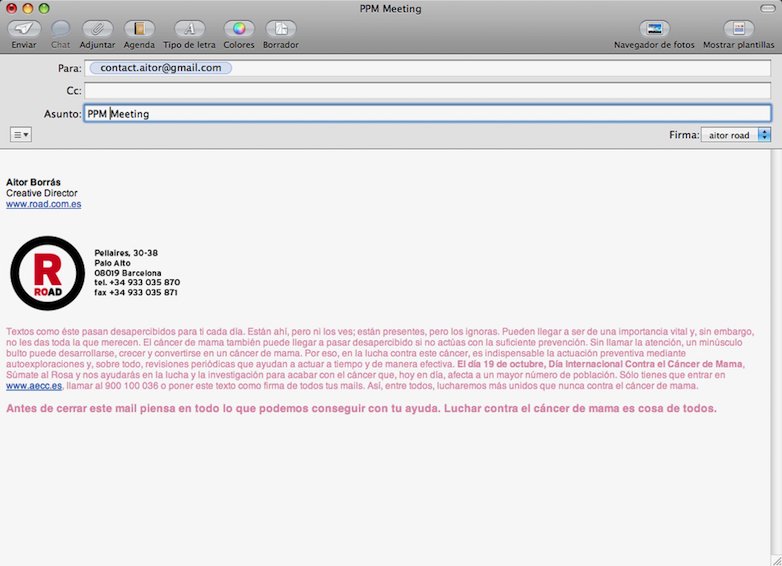
Task: Click the Asunto subject field
Action: tap(427, 114)
